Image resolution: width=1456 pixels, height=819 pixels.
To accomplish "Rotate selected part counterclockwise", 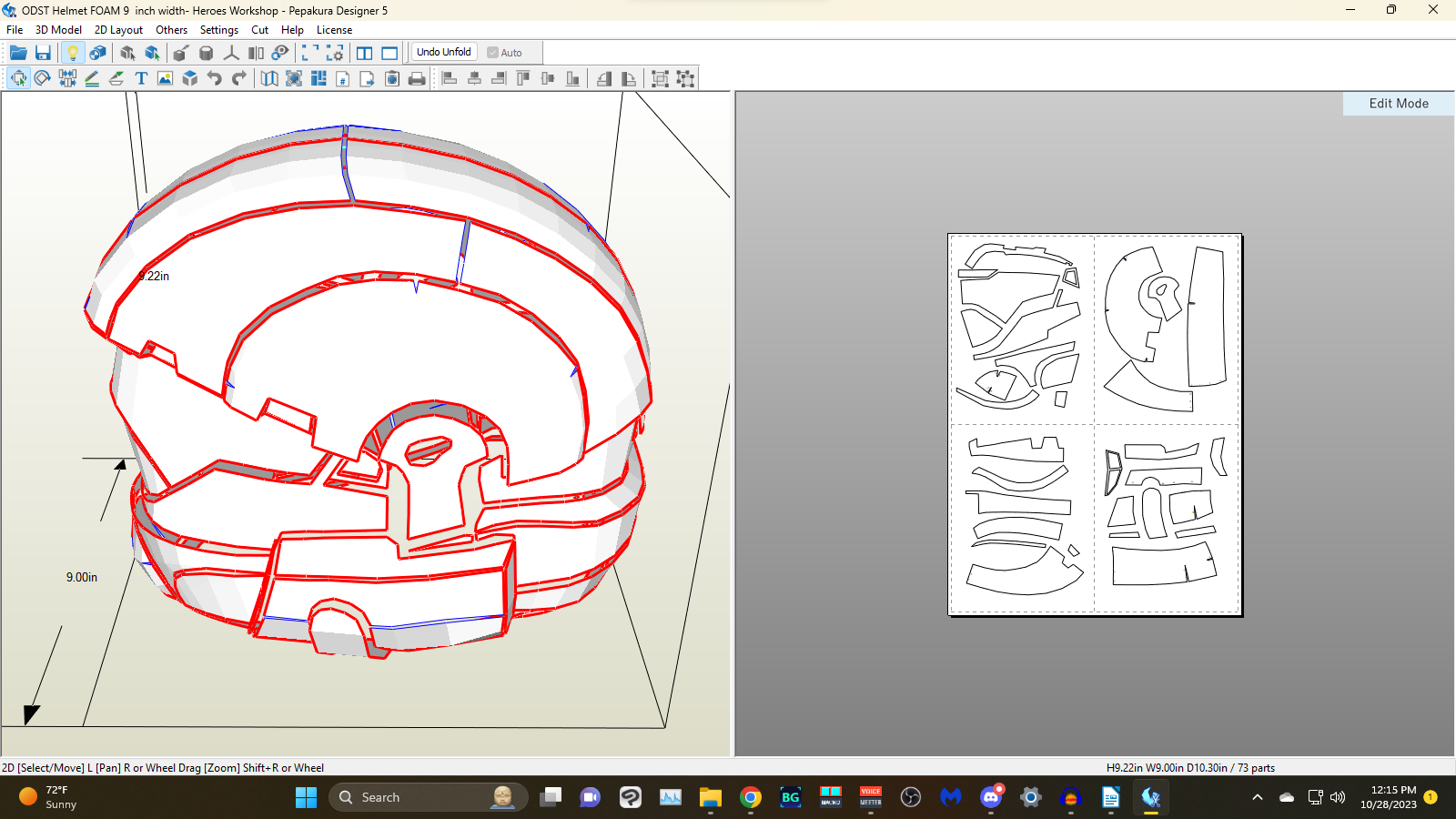I will 604,78.
